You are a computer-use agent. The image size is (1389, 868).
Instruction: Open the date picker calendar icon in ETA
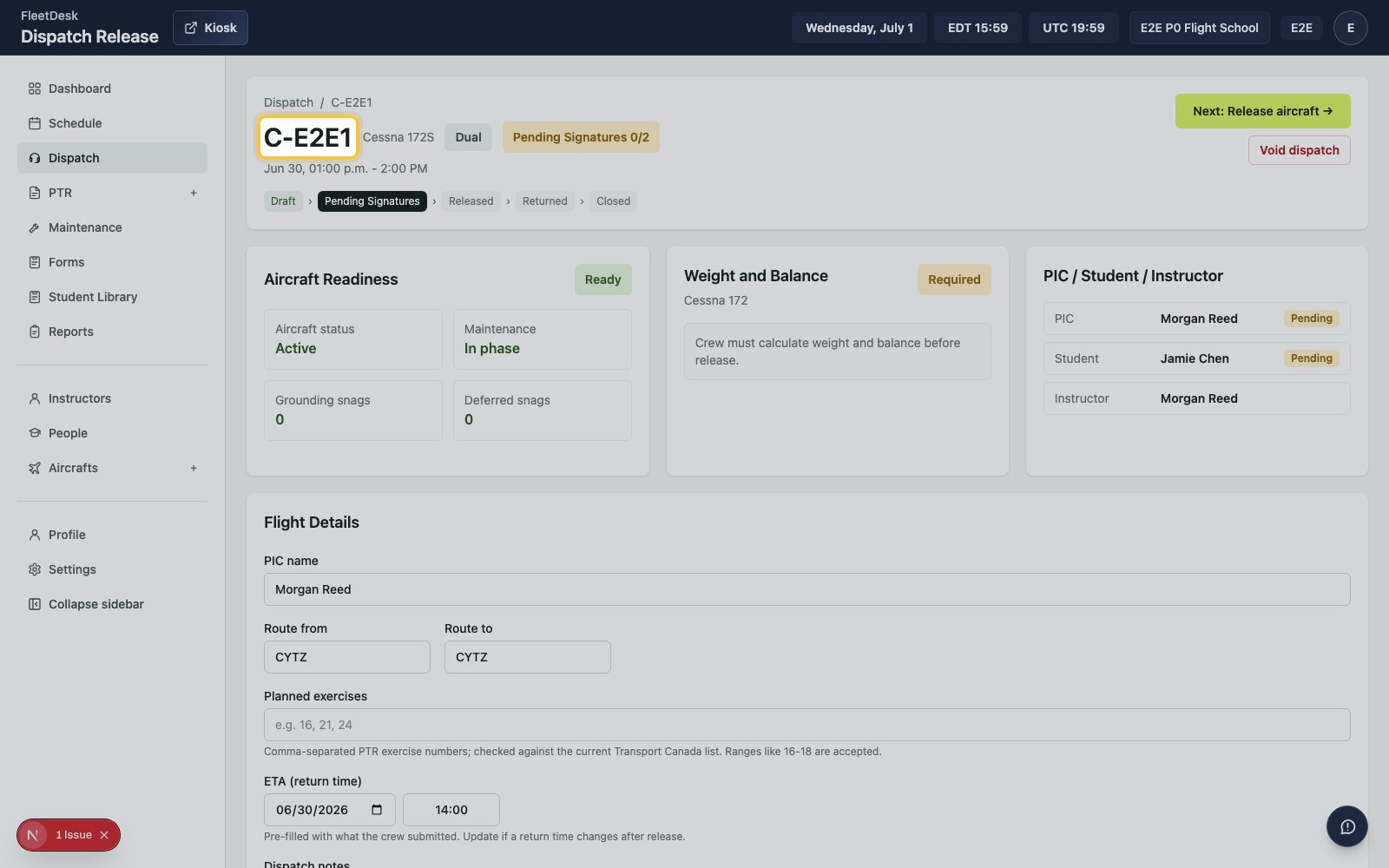tap(377, 810)
